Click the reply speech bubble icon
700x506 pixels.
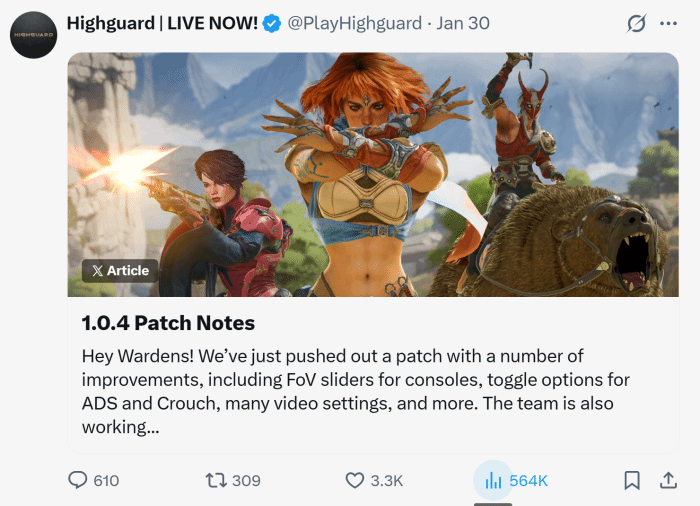(x=78, y=481)
